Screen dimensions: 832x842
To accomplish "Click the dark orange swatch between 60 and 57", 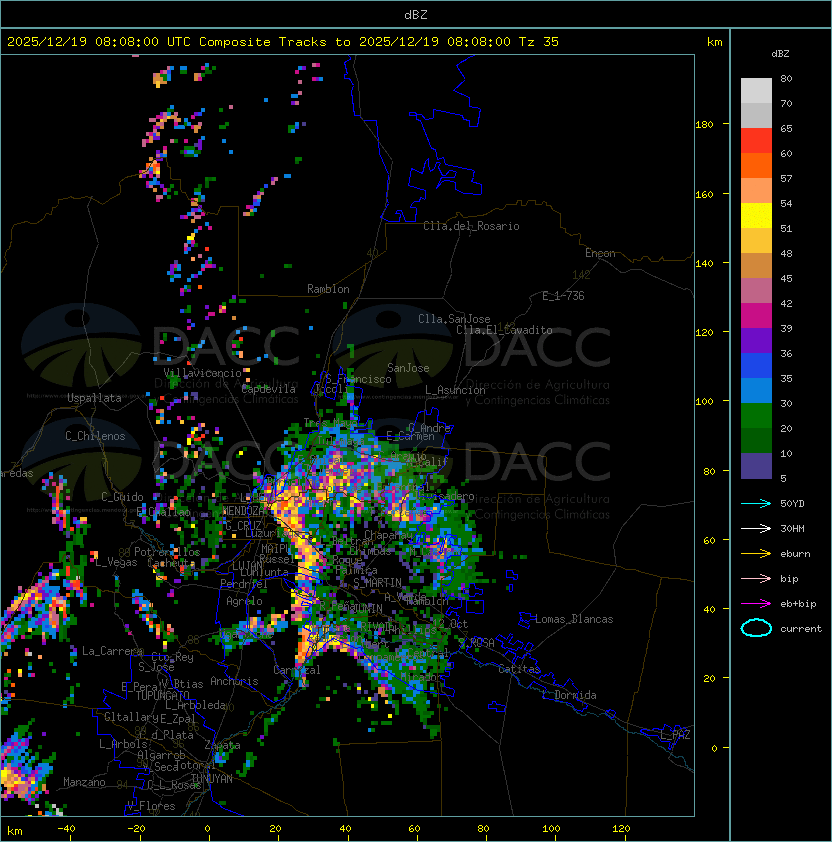I will tap(756, 165).
